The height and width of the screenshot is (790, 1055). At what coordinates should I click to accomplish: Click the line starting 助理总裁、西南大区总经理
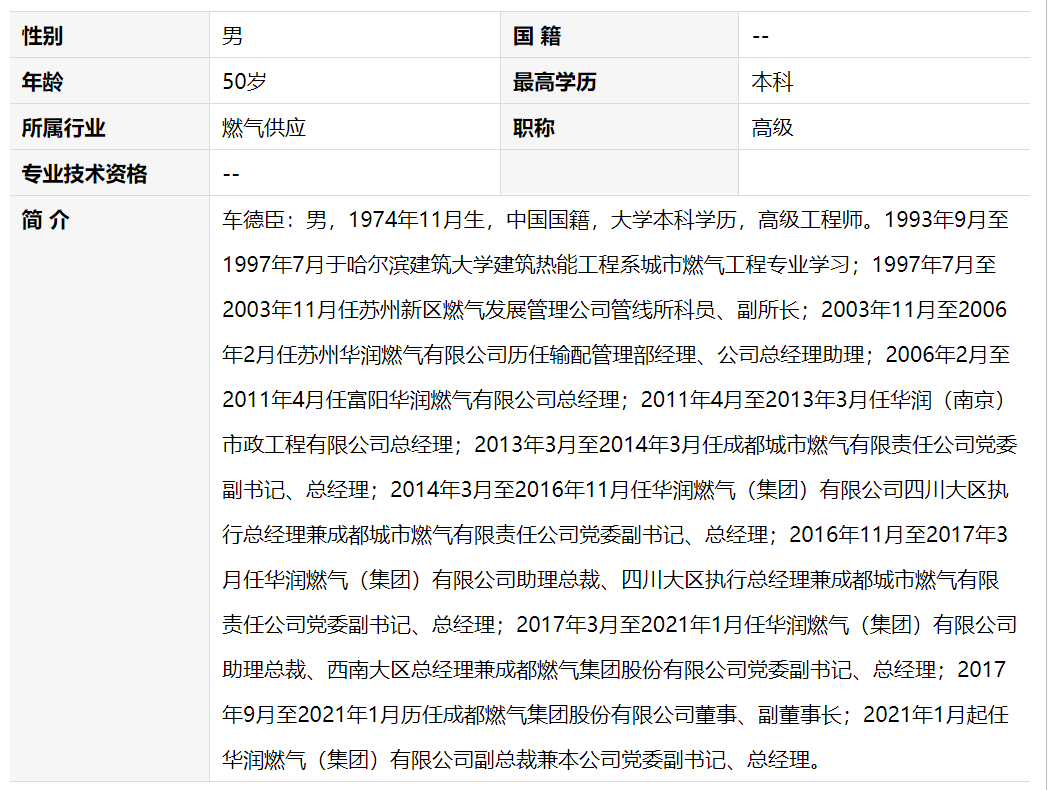pyautogui.click(x=614, y=670)
